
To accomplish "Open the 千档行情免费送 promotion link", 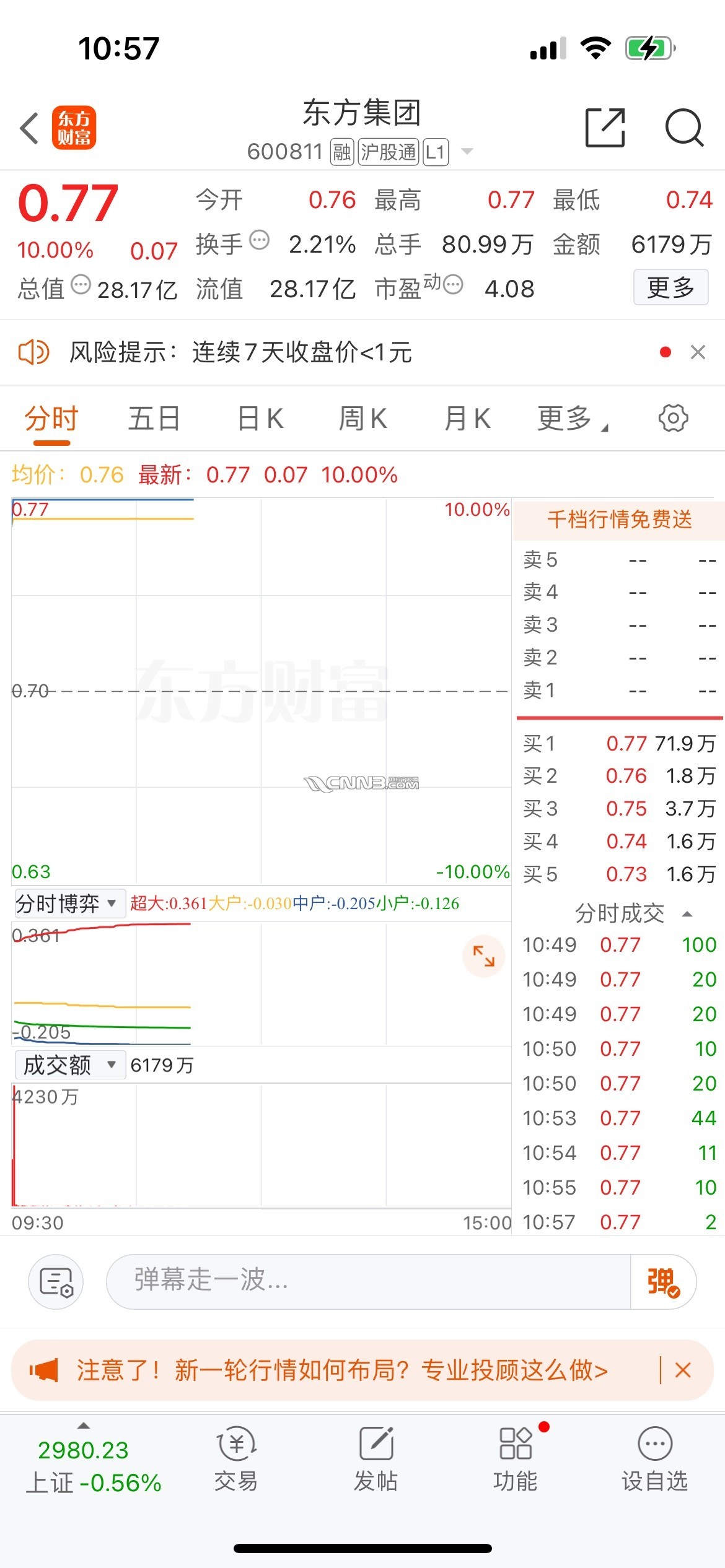I will [619, 520].
